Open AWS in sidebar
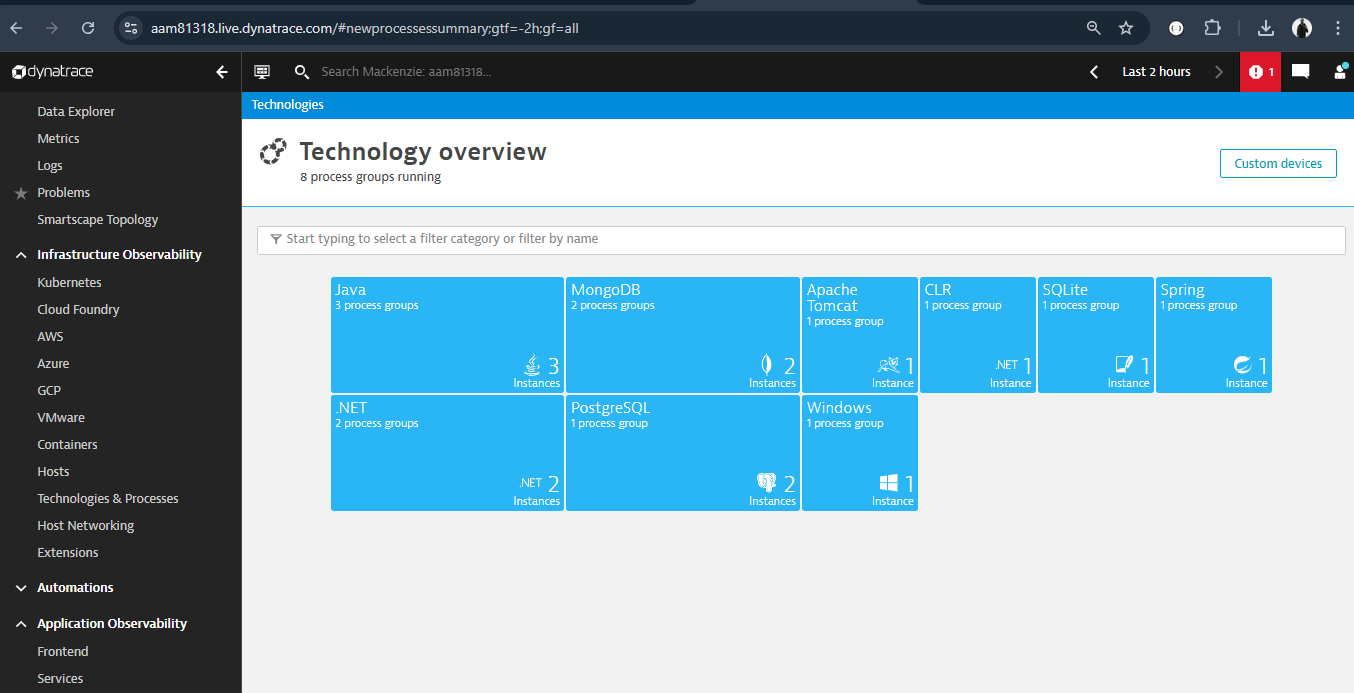This screenshot has width=1354, height=693. (x=50, y=337)
